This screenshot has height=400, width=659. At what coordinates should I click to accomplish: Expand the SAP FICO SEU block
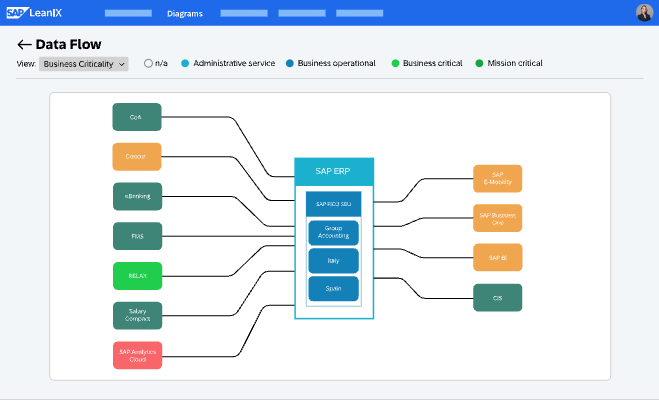[334, 204]
